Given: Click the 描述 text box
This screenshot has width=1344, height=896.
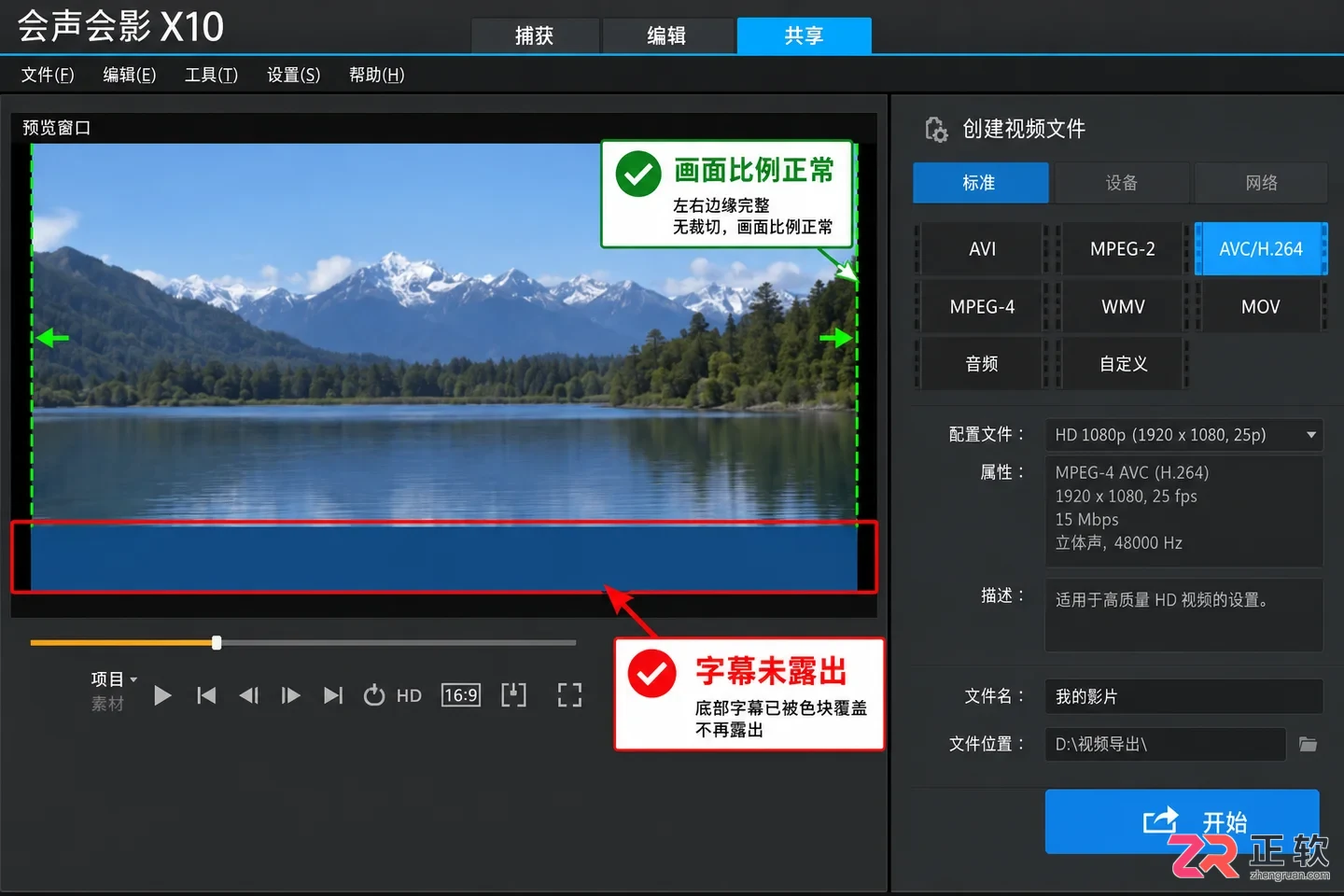Looking at the screenshot, I should coord(1183,615).
